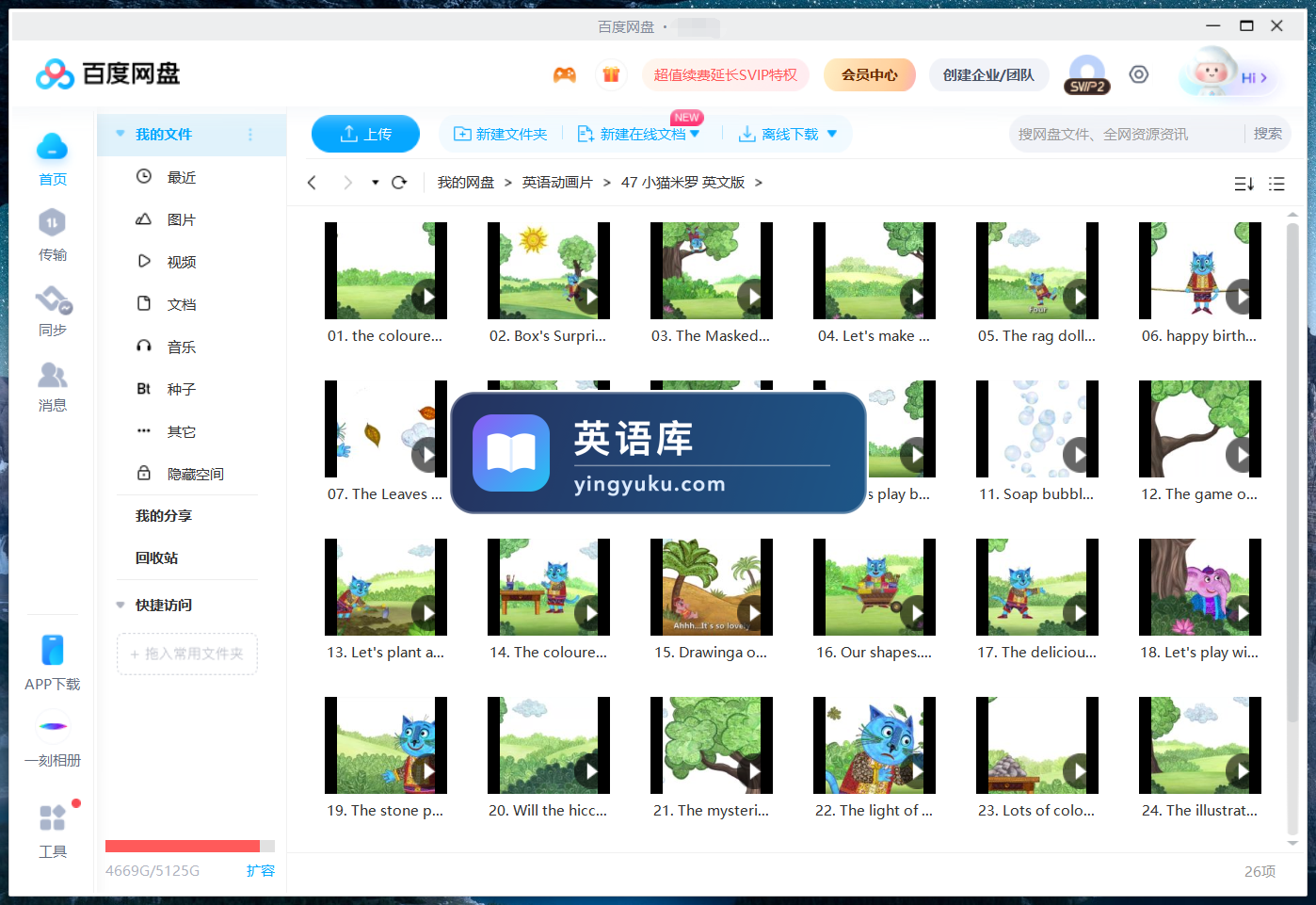Image resolution: width=1316 pixels, height=905 pixels.
Task: Open 回收站 recycle bin
Action: click(157, 558)
